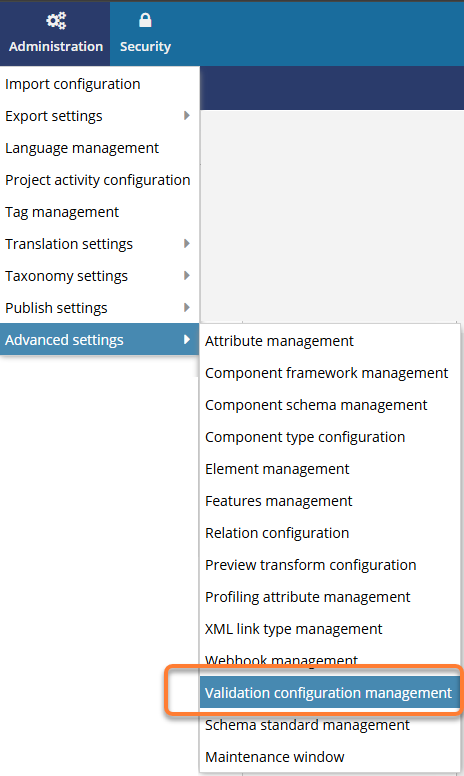The image size is (464, 776).
Task: Click the Administration gears icon
Action: pos(56,21)
